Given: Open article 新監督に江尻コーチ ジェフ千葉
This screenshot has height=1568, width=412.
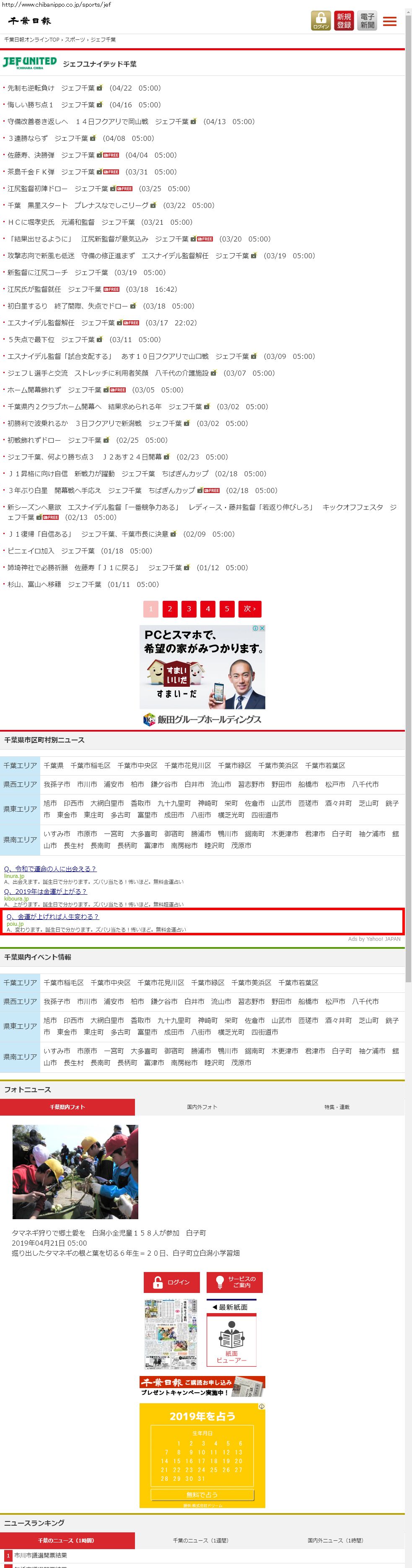Looking at the screenshot, I should coord(58,273).
